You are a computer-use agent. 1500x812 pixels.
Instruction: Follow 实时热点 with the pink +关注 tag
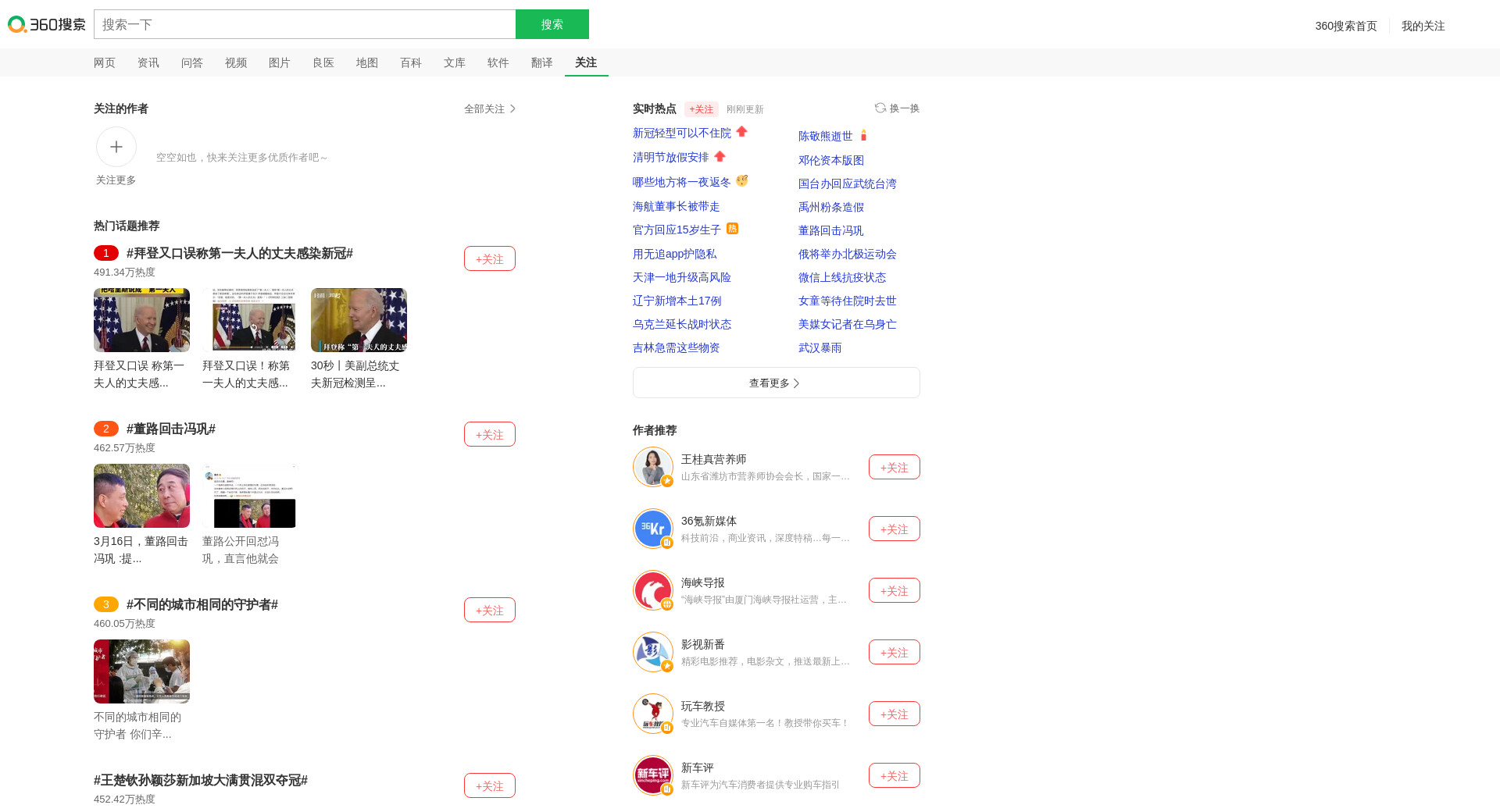tap(701, 109)
